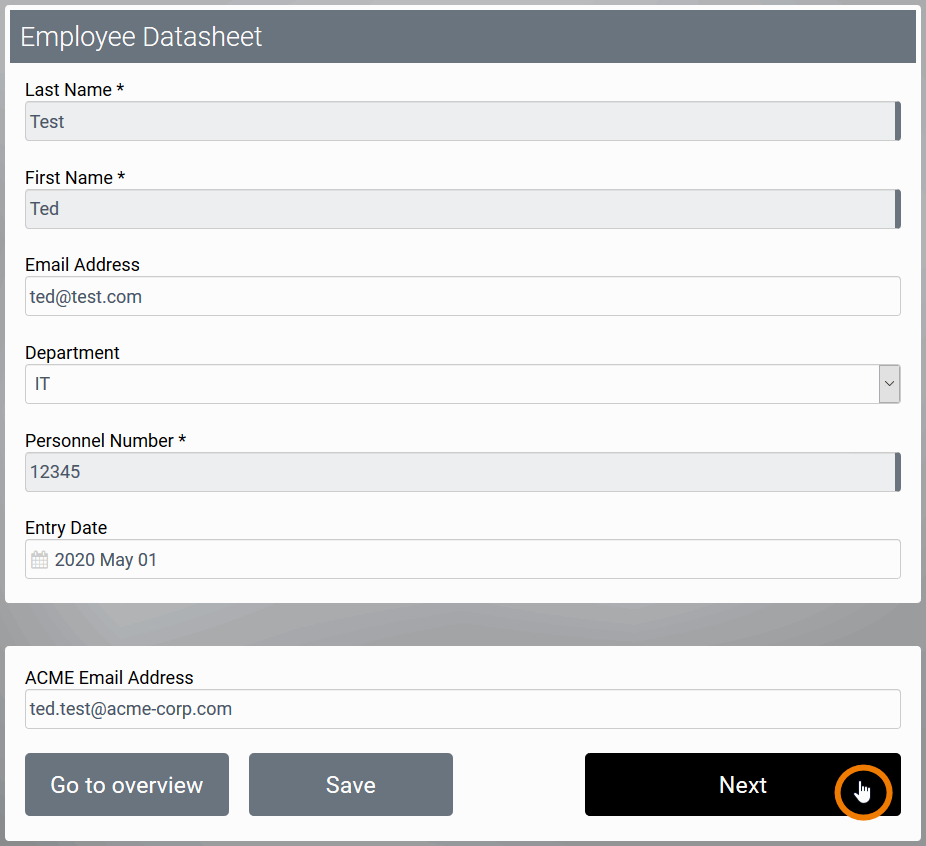Edit the ACME Email Address field

coord(462,709)
